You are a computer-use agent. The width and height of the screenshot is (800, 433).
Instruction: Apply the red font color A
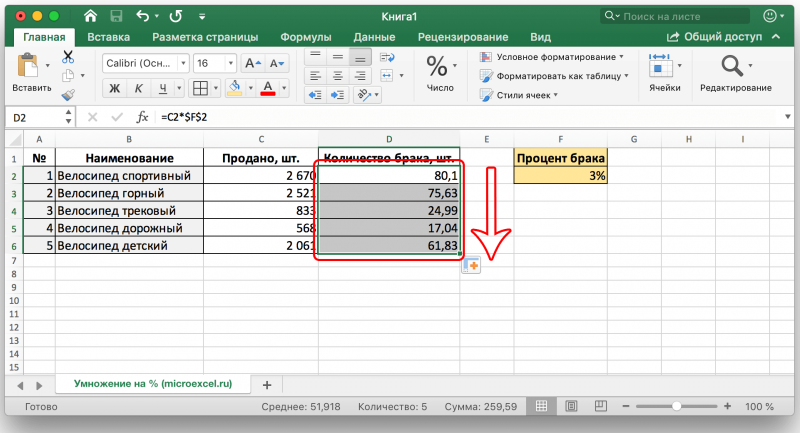point(268,88)
